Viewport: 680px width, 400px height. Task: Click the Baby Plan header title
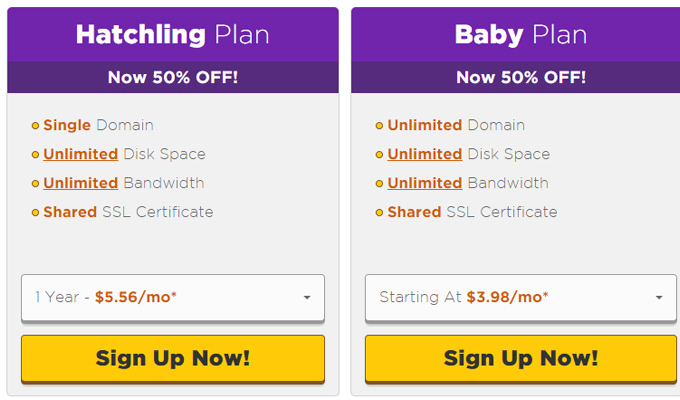[x=520, y=35]
